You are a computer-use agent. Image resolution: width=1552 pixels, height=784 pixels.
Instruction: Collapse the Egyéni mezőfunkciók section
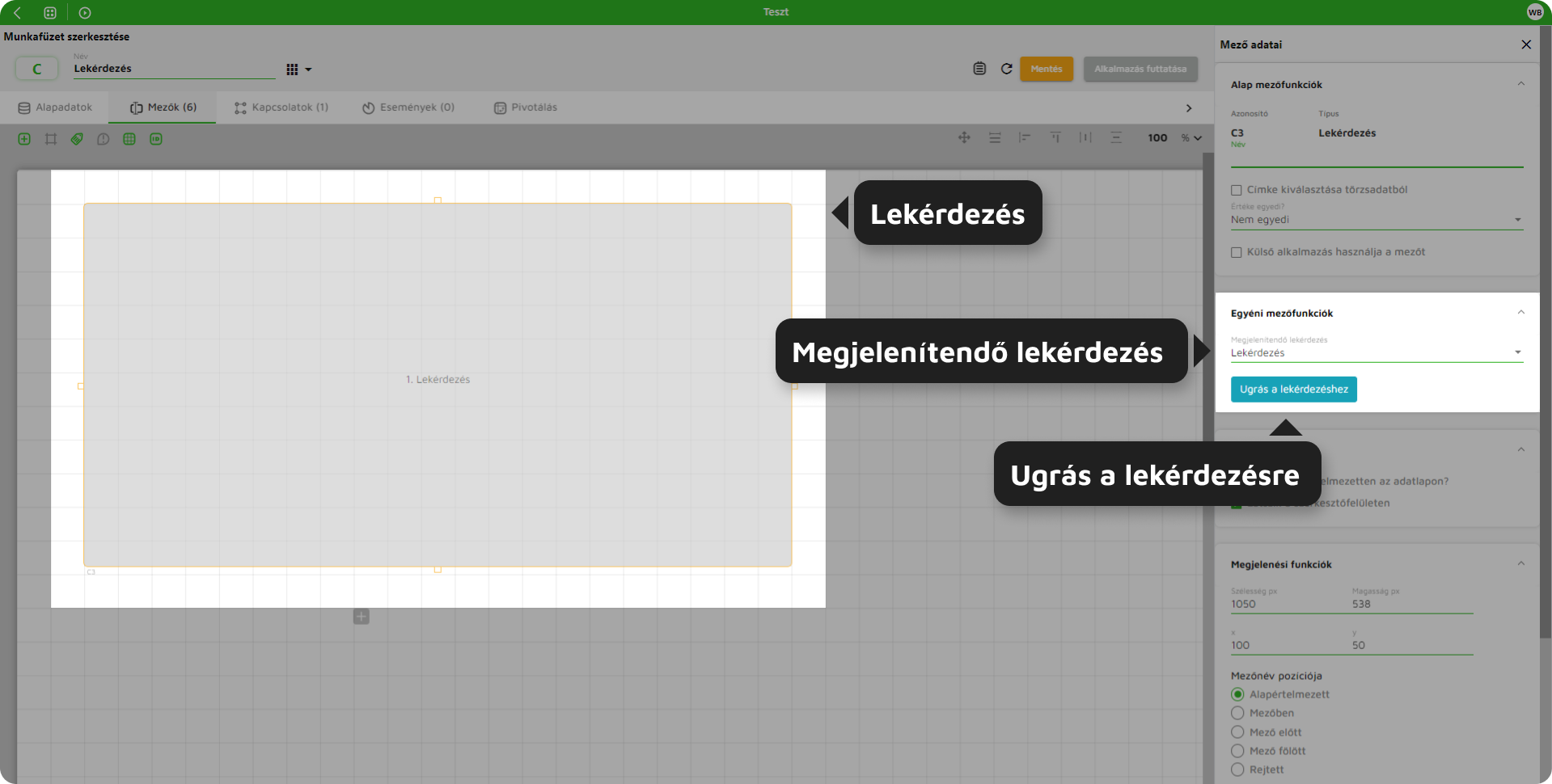1521,313
